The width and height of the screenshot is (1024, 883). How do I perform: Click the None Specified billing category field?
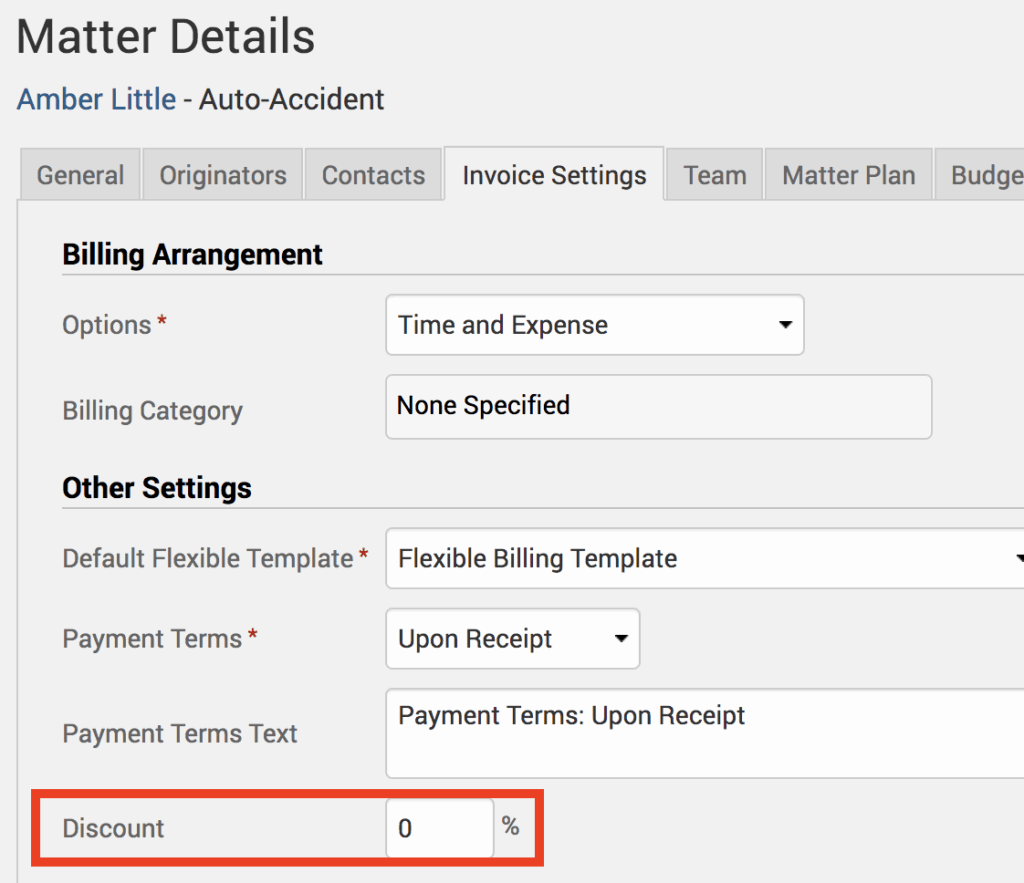tap(658, 407)
